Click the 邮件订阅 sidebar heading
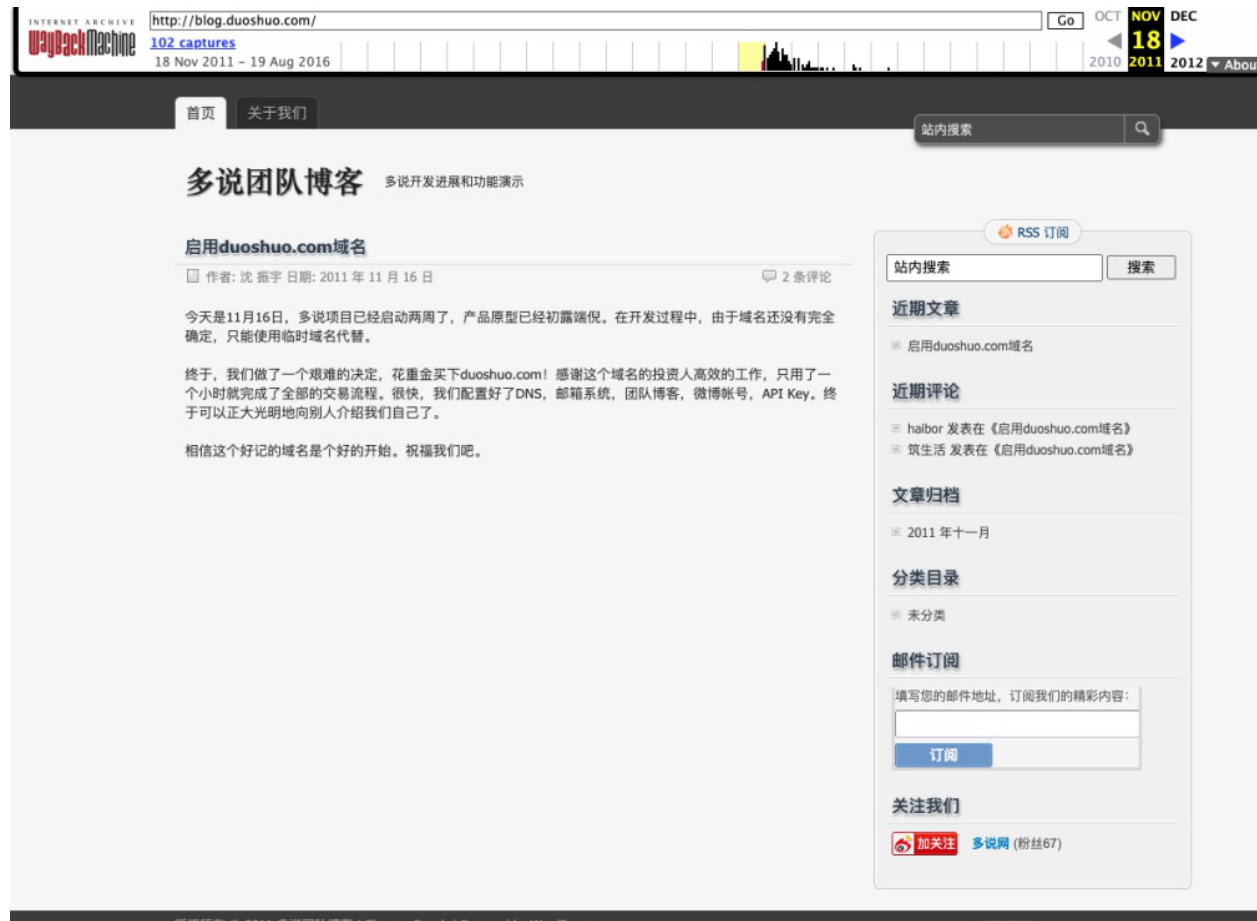Image resolution: width=1257 pixels, height=921 pixels. point(926,661)
